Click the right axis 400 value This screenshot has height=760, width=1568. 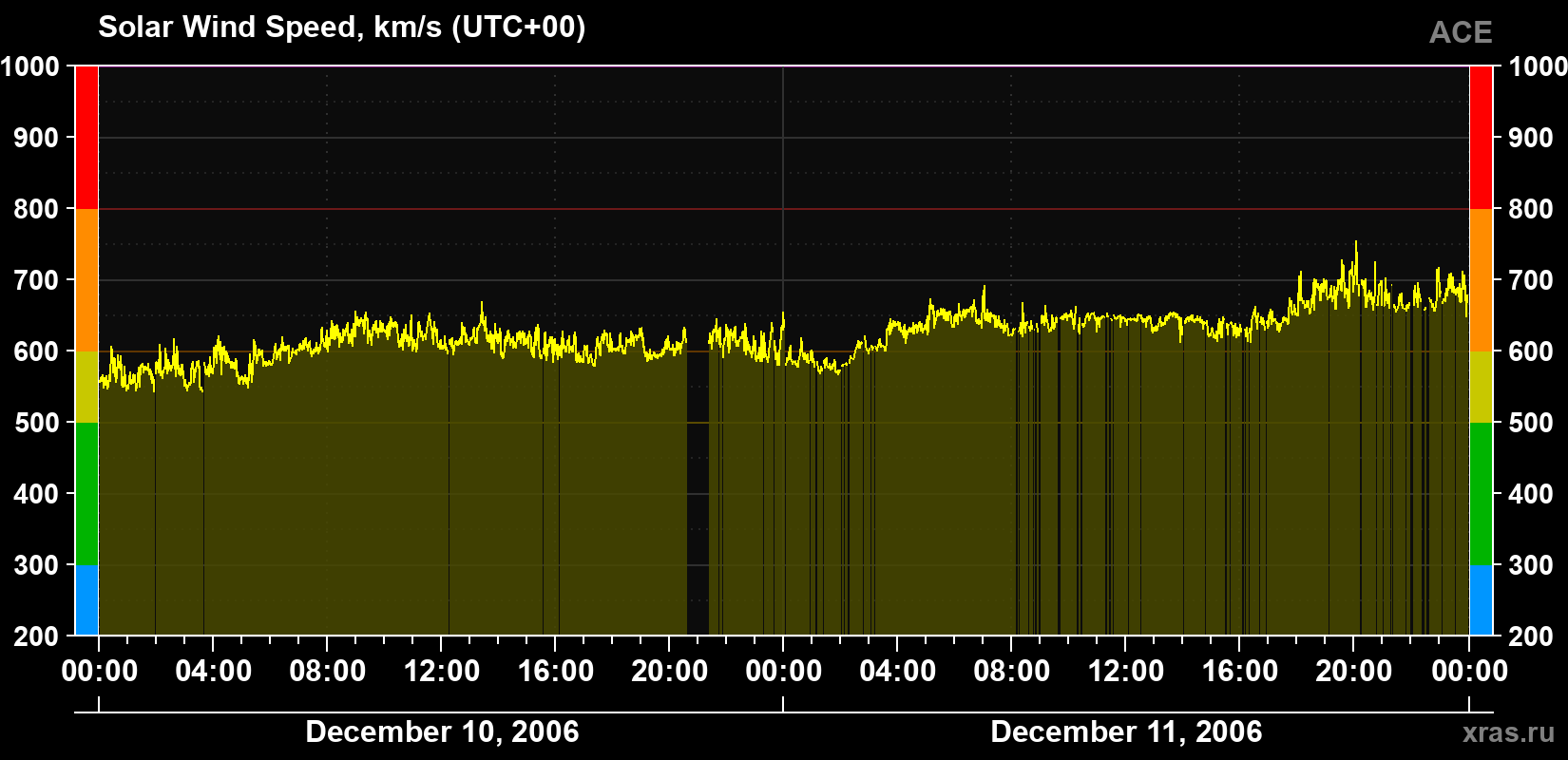(x=1531, y=494)
